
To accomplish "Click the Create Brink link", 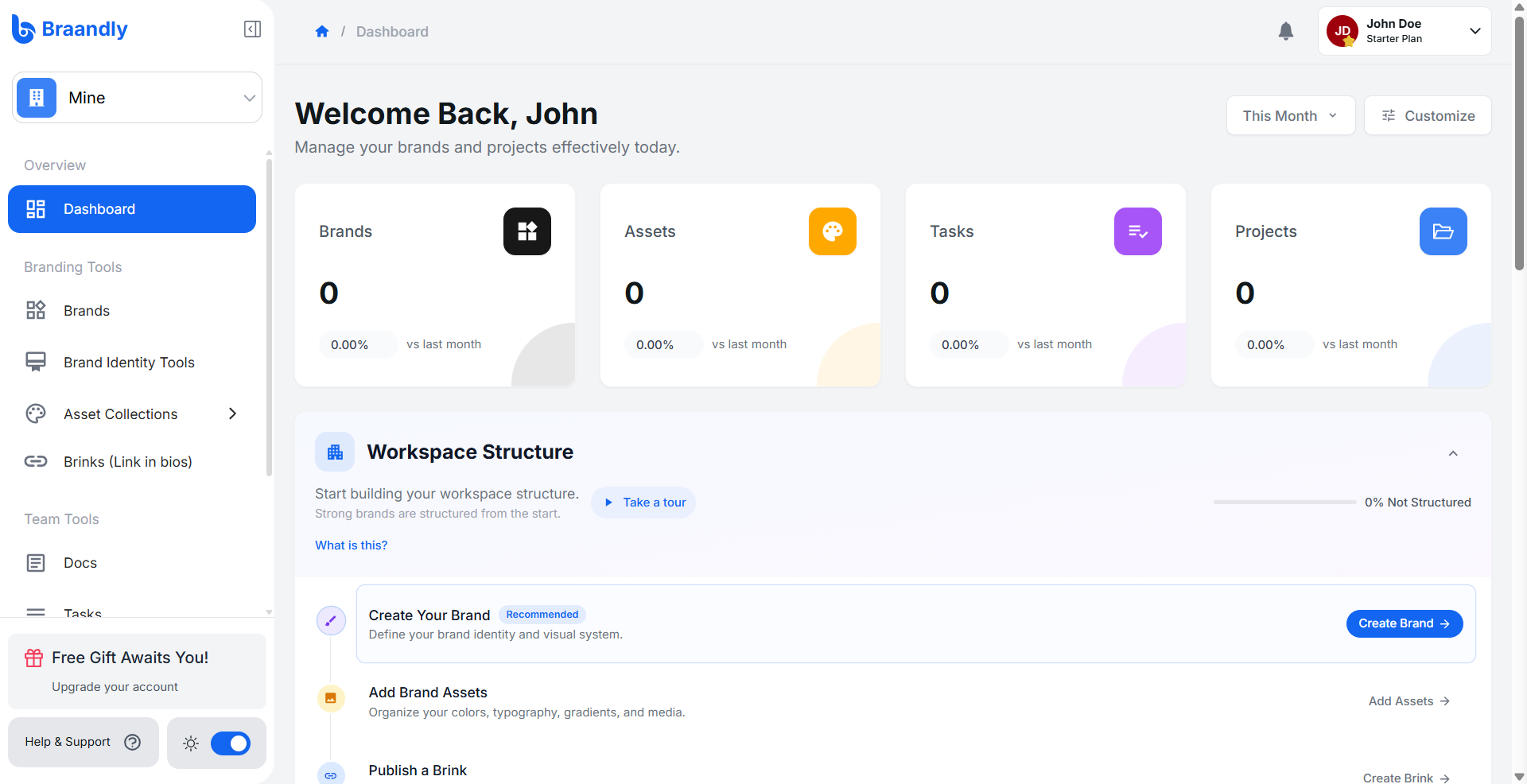I will tap(1406, 778).
